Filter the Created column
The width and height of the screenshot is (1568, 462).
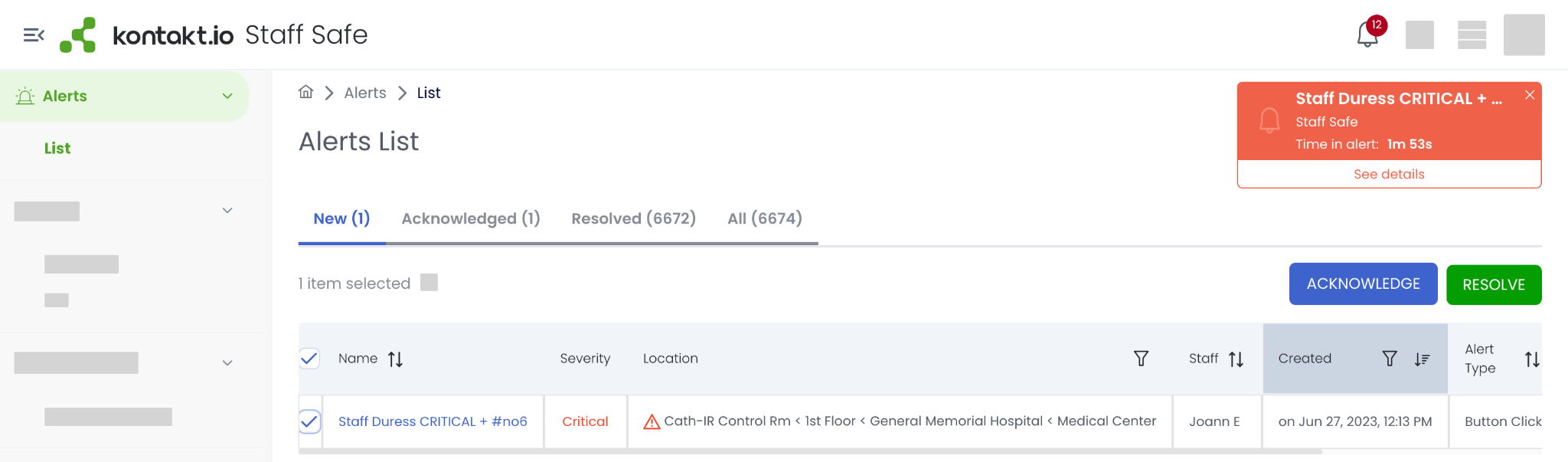coord(1390,359)
